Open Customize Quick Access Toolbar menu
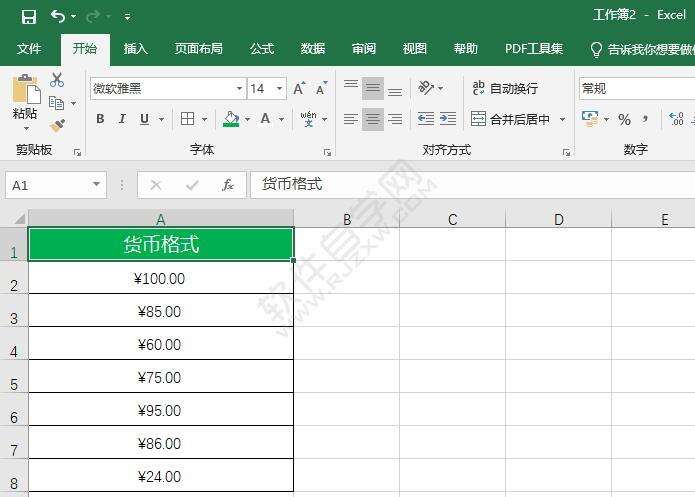The height and width of the screenshot is (497, 695). (x=127, y=17)
